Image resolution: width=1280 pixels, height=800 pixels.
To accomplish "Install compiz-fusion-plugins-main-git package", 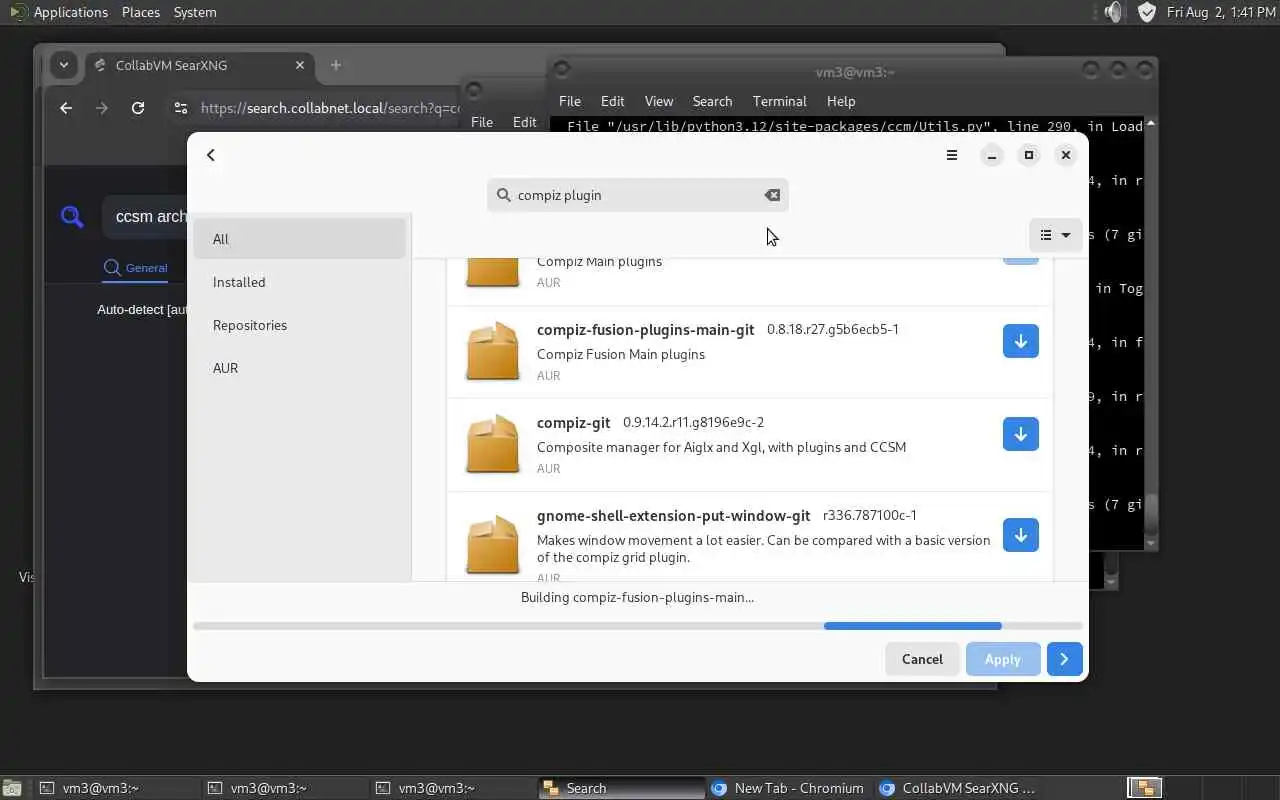I will click(x=1020, y=341).
